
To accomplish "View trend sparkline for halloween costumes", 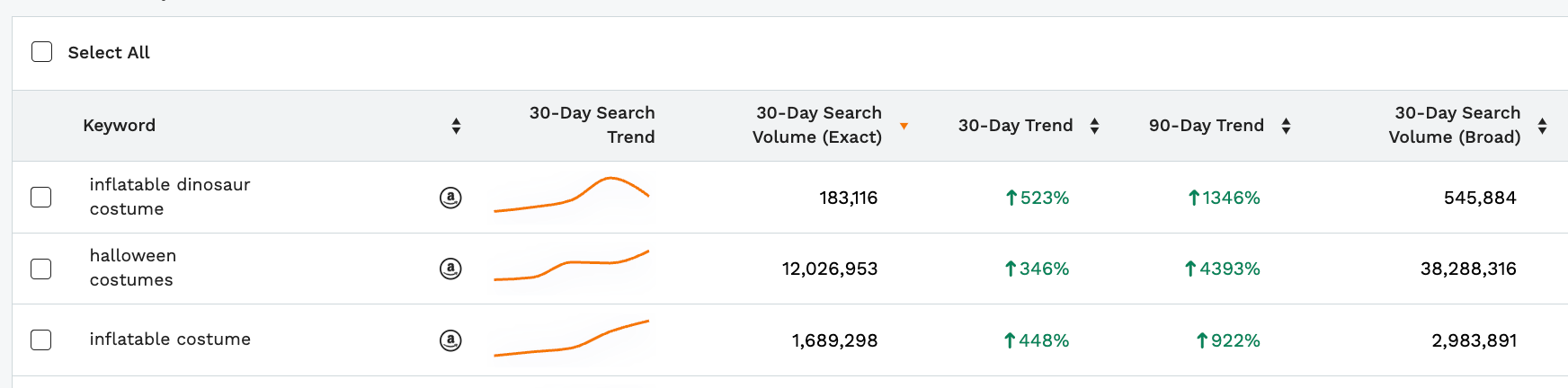I will (572, 266).
